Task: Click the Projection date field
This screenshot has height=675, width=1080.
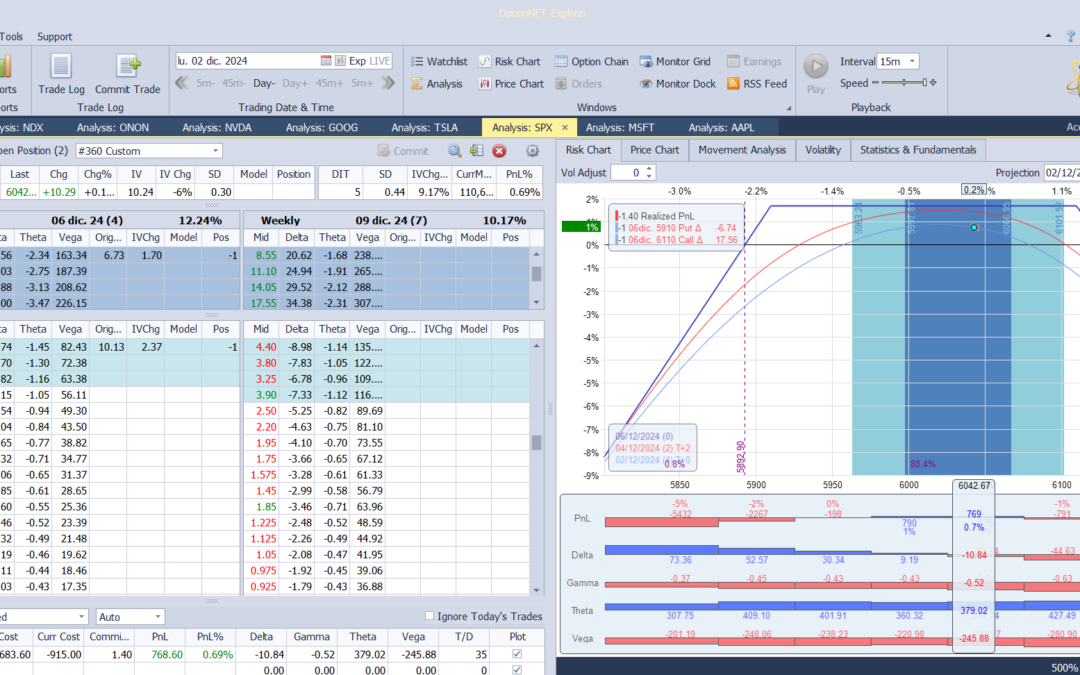Action: tap(1061, 173)
